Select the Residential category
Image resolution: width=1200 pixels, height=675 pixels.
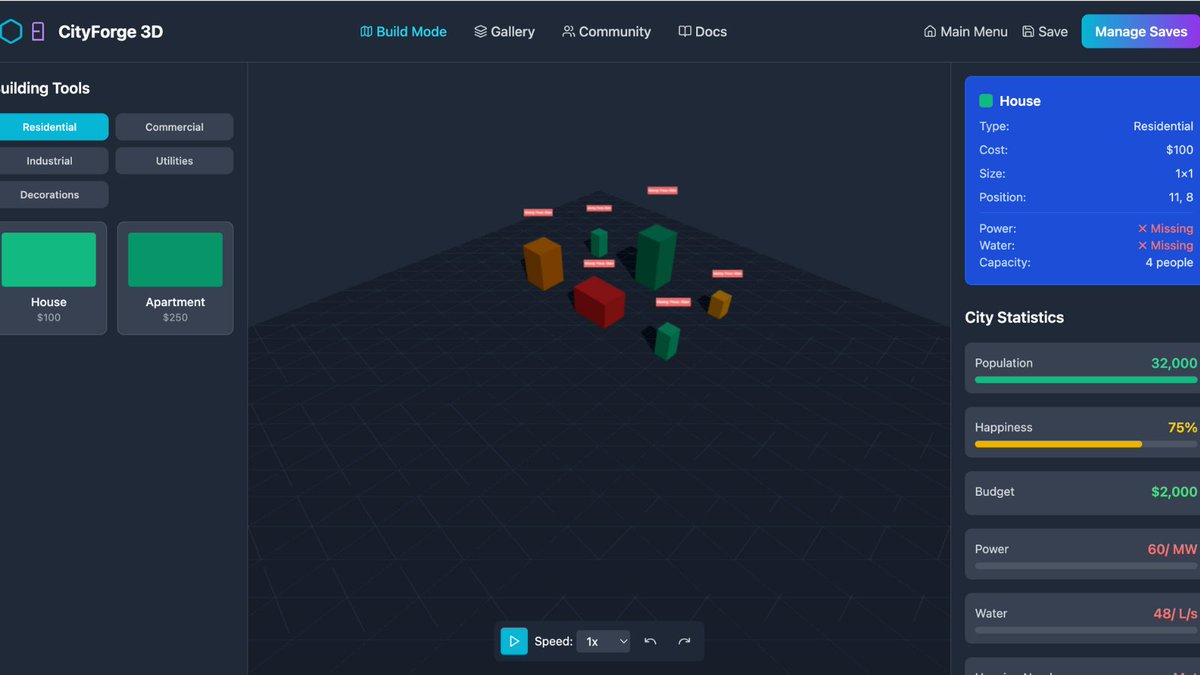(50, 127)
